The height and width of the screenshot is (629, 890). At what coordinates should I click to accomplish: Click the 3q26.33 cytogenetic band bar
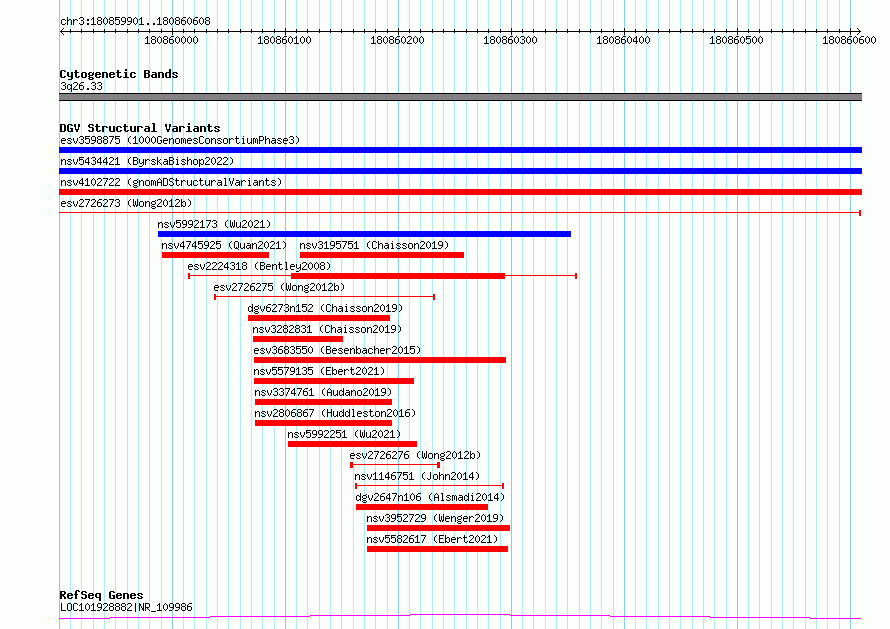(460, 97)
